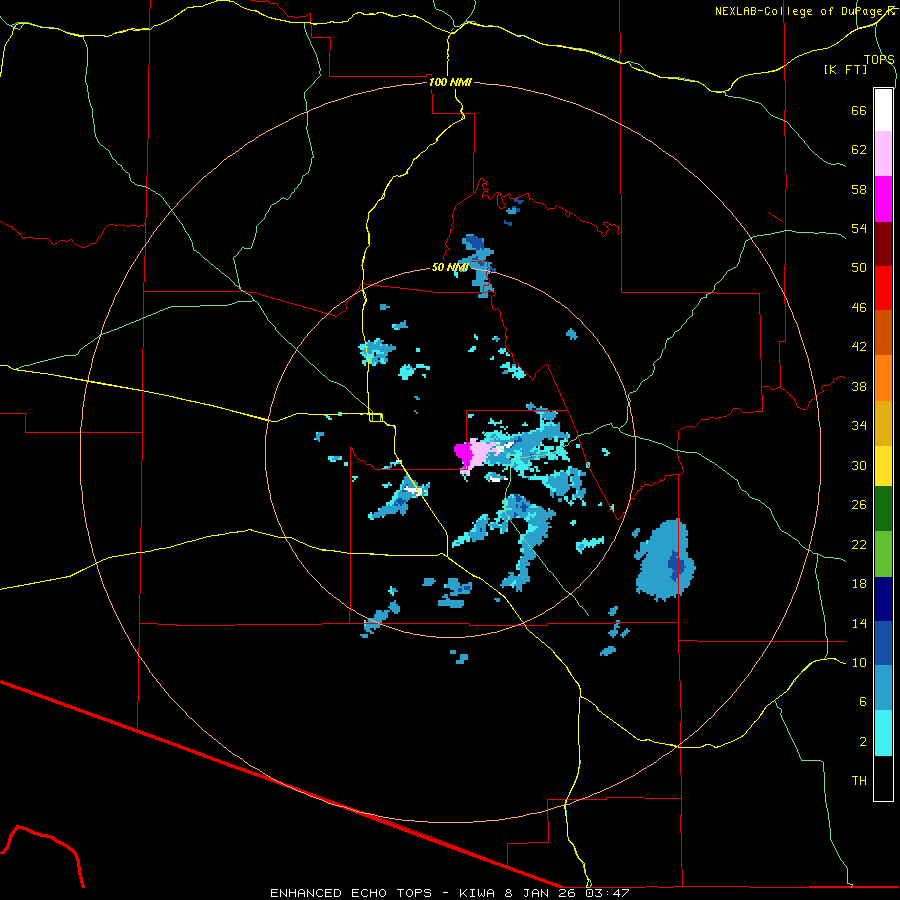
Task: Click the legend value 30
Action: [859, 465]
